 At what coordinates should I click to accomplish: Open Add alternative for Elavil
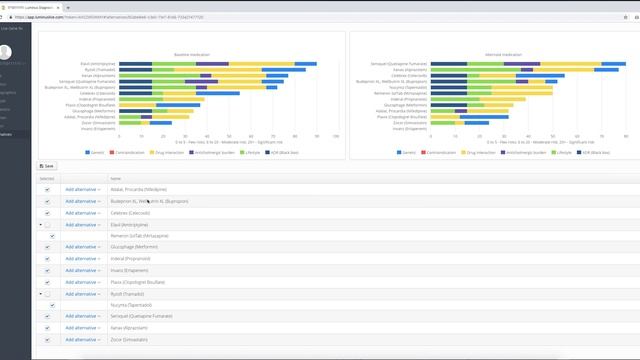point(83,225)
